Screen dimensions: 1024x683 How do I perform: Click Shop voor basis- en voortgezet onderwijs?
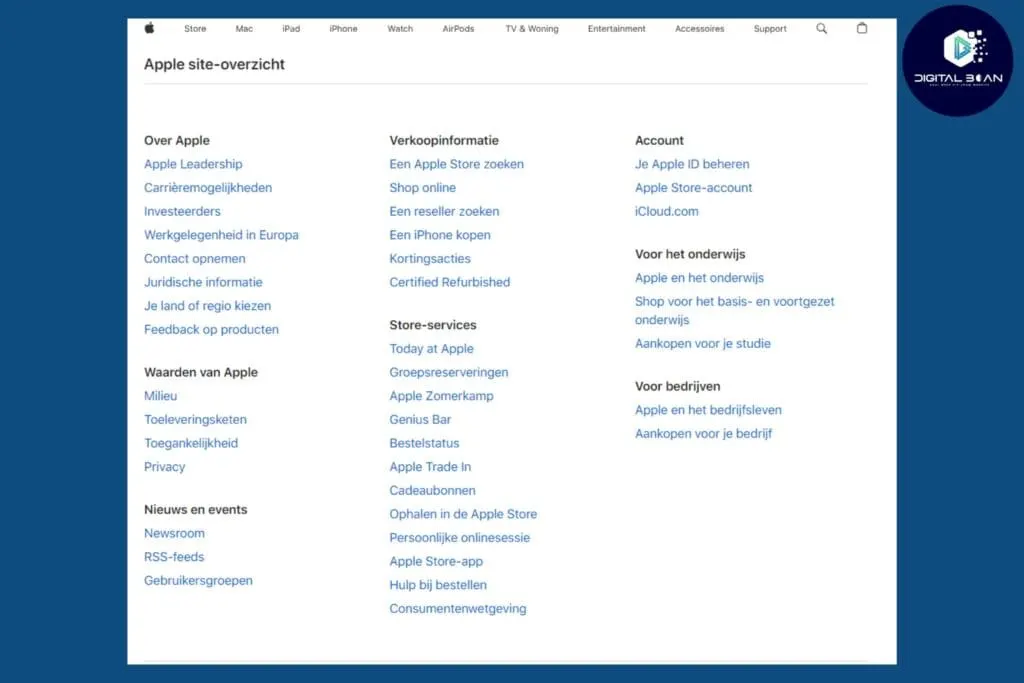[x=735, y=311]
